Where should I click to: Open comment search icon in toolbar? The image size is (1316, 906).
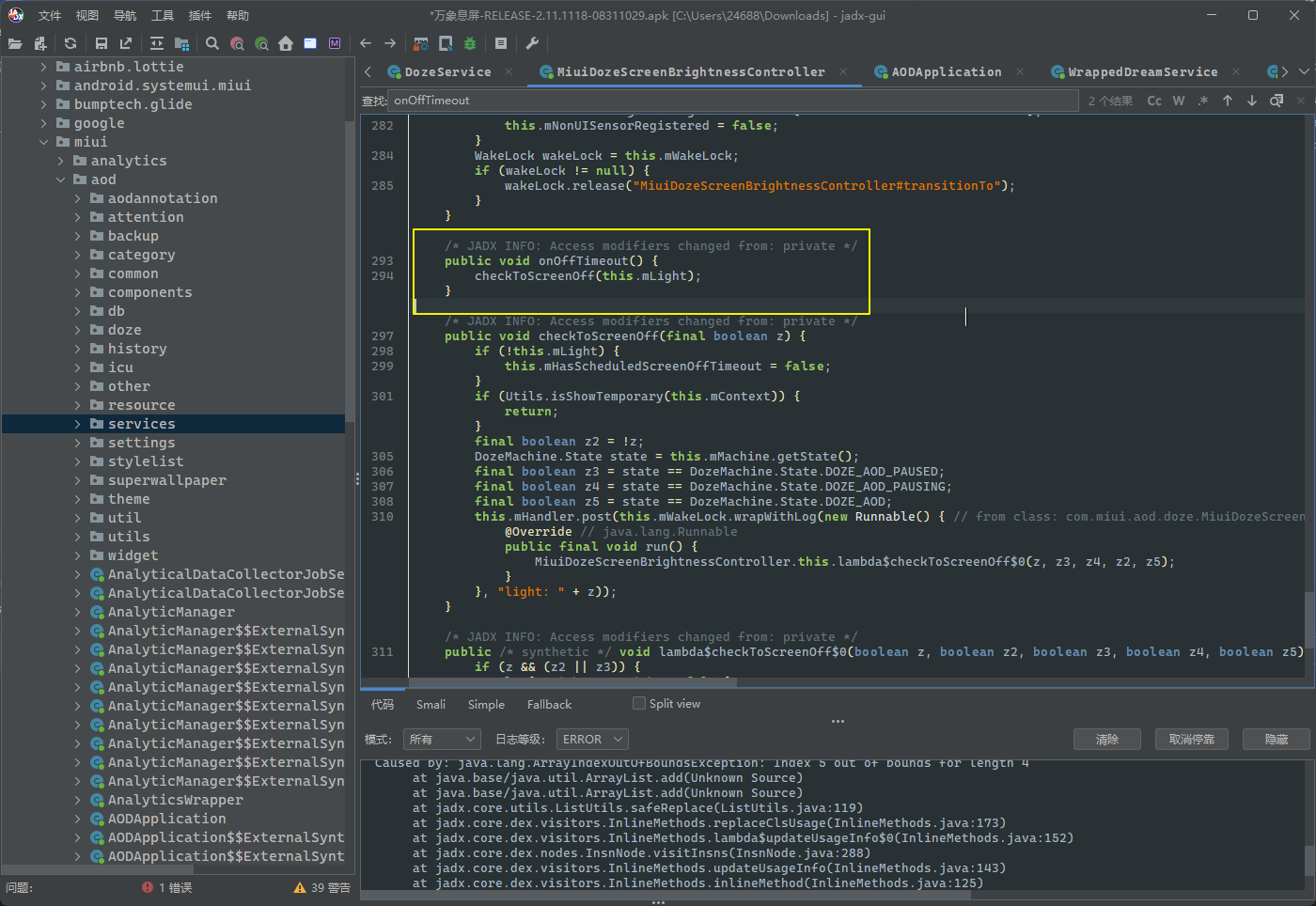click(261, 43)
